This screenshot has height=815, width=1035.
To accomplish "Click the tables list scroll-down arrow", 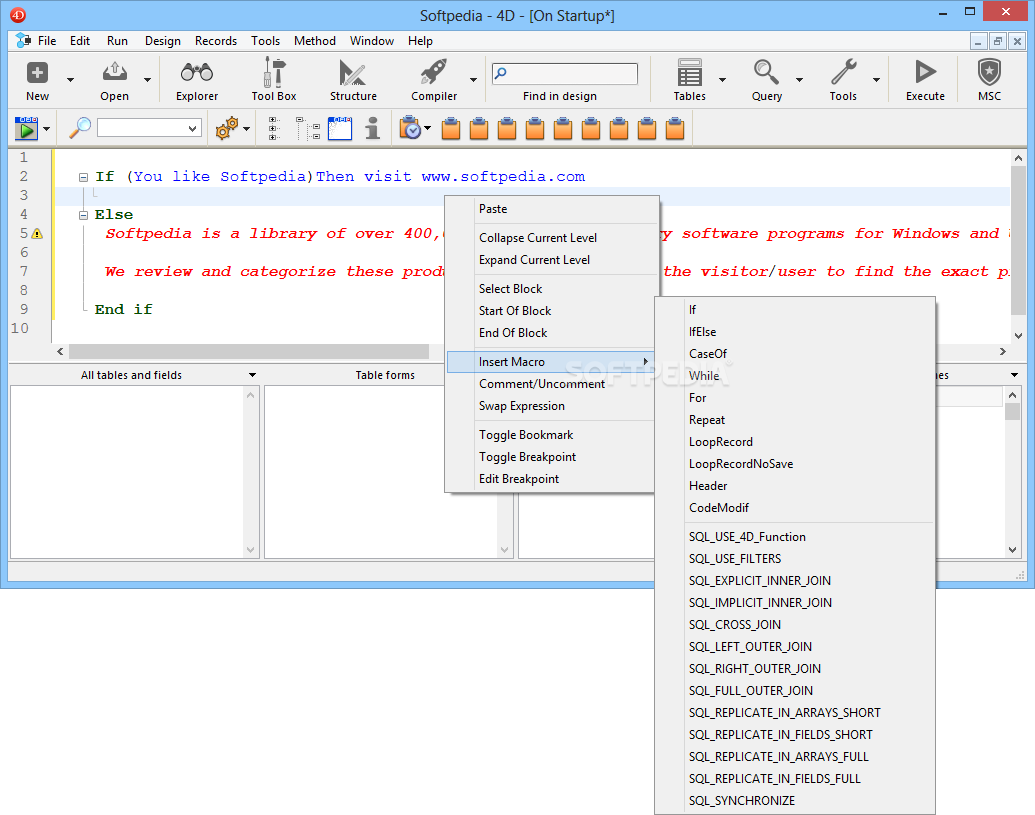I will click(x=250, y=549).
